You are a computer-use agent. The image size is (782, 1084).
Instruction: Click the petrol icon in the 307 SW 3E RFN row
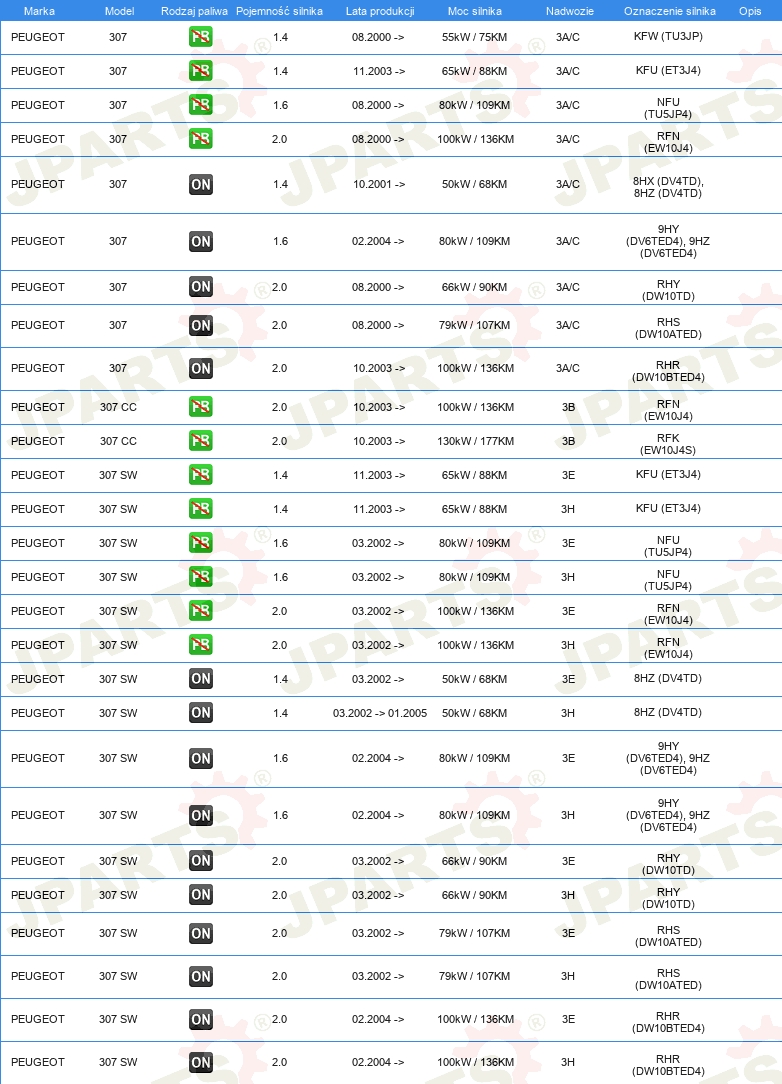coord(201,610)
